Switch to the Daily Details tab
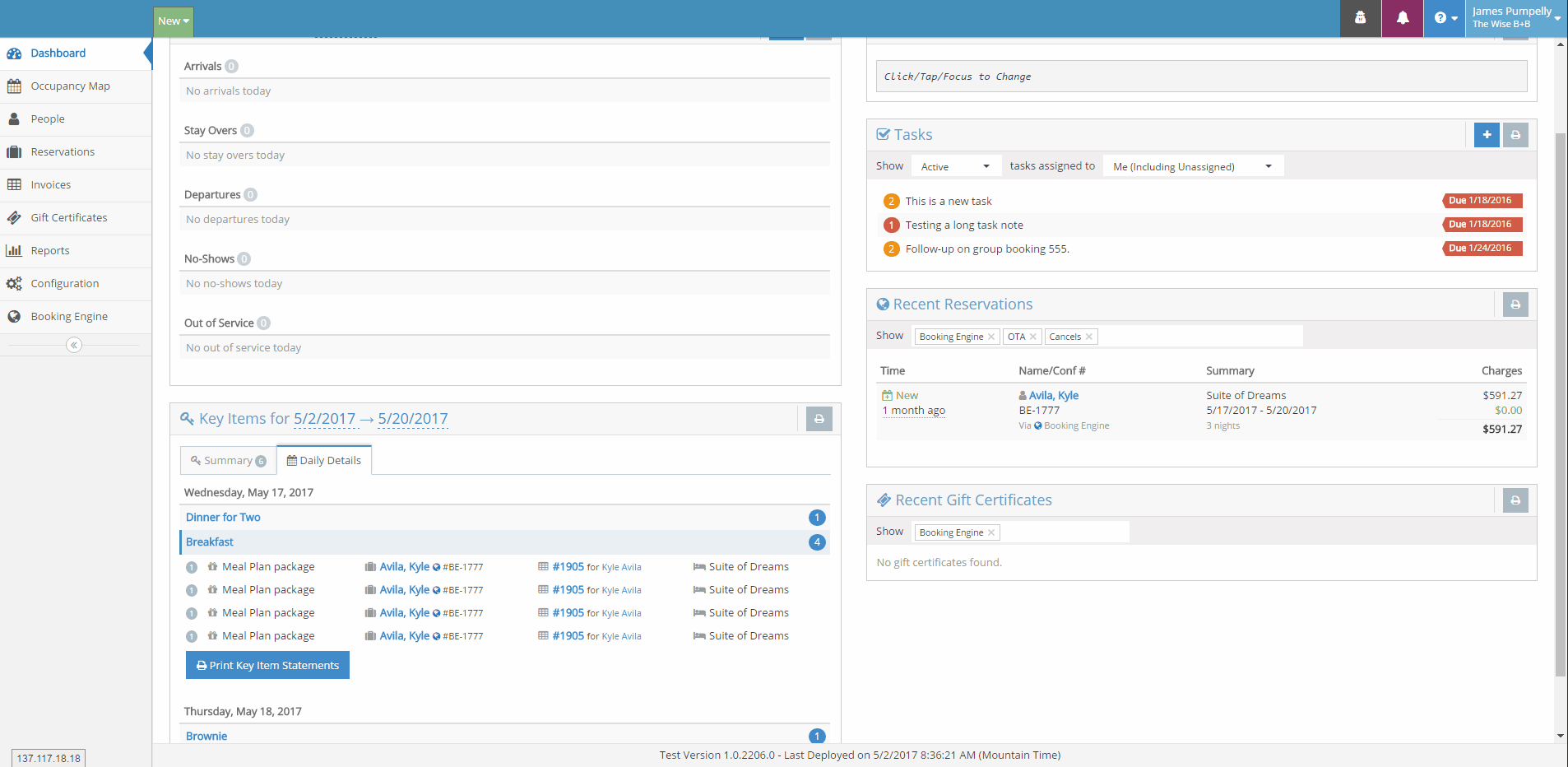 point(324,461)
